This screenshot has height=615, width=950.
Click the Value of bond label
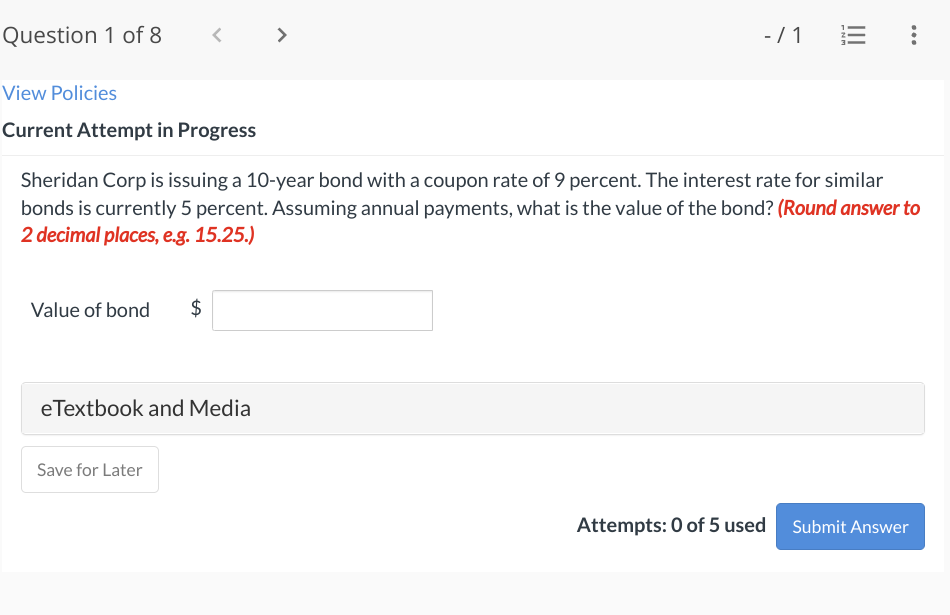pyautogui.click(x=90, y=310)
